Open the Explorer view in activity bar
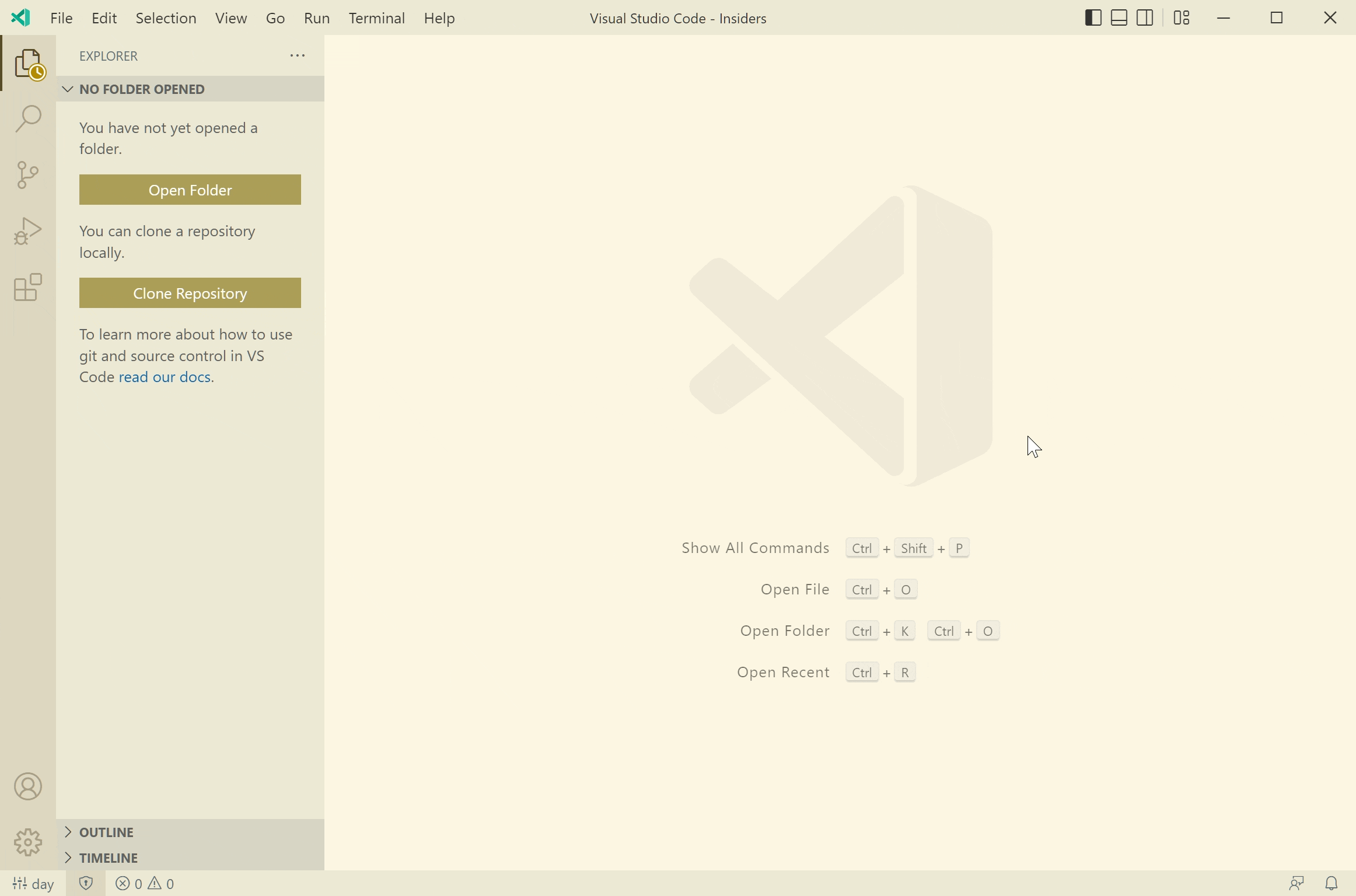Viewport: 1356px width, 896px height. pyautogui.click(x=29, y=63)
